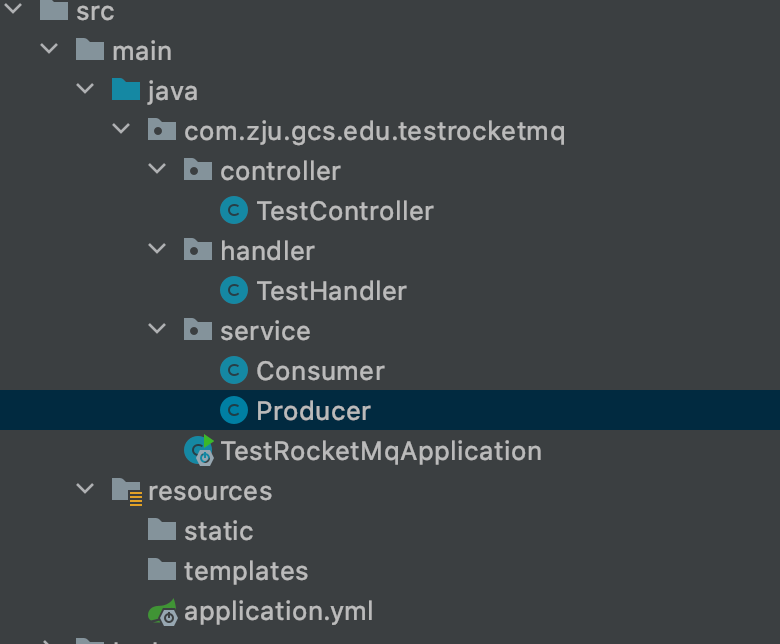The width and height of the screenshot is (780, 644).
Task: Select the src root folder
Action: click(x=95, y=12)
